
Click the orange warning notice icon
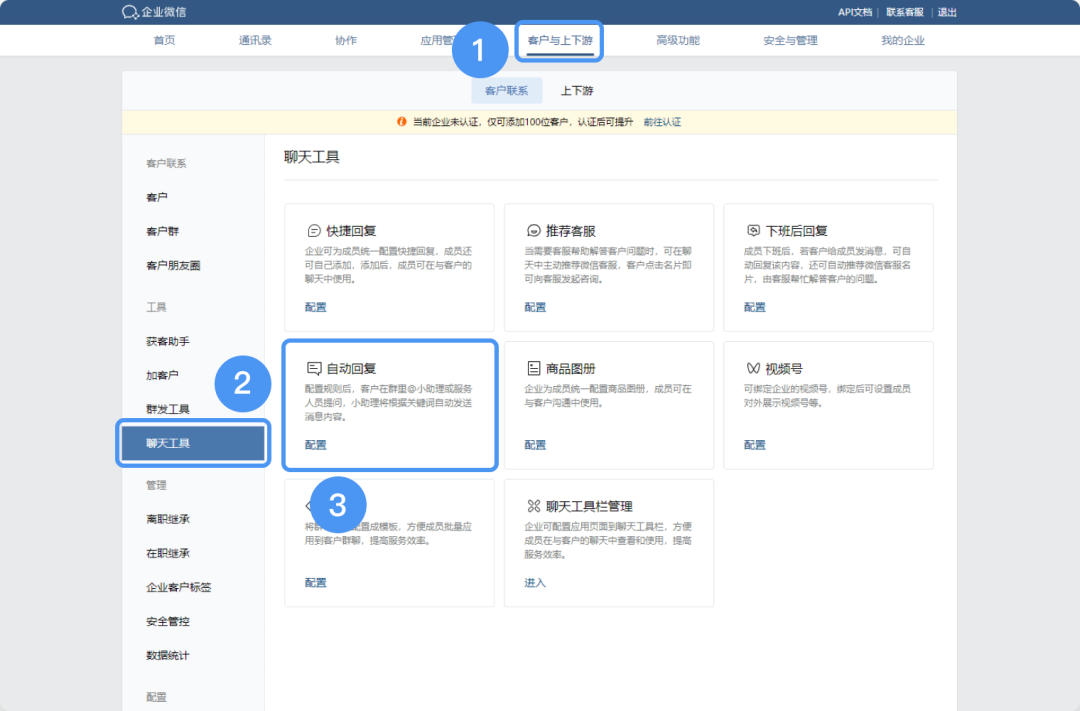click(402, 122)
